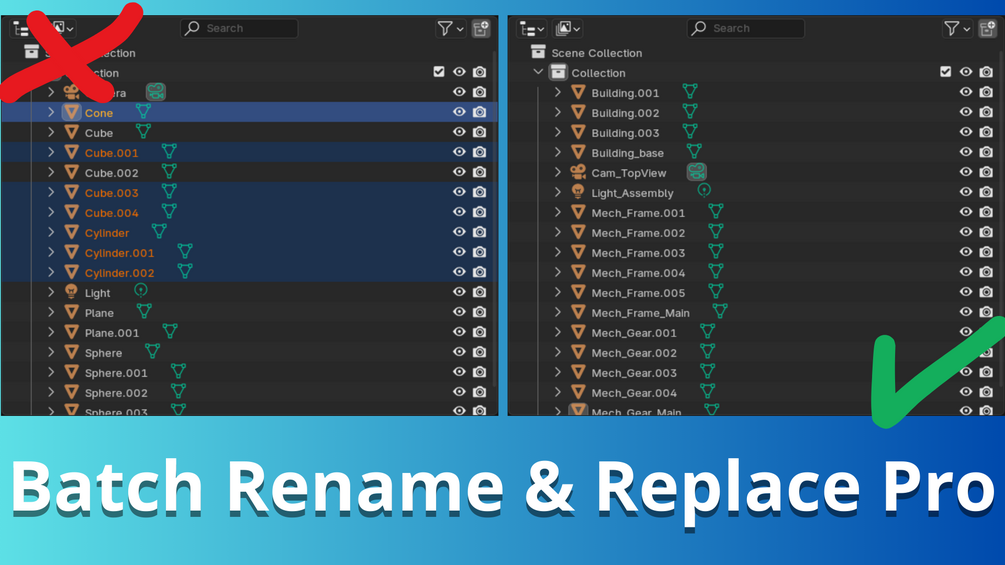The width and height of the screenshot is (1005, 565).
Task: Expand the Cube.002 tree row
Action: (51, 172)
